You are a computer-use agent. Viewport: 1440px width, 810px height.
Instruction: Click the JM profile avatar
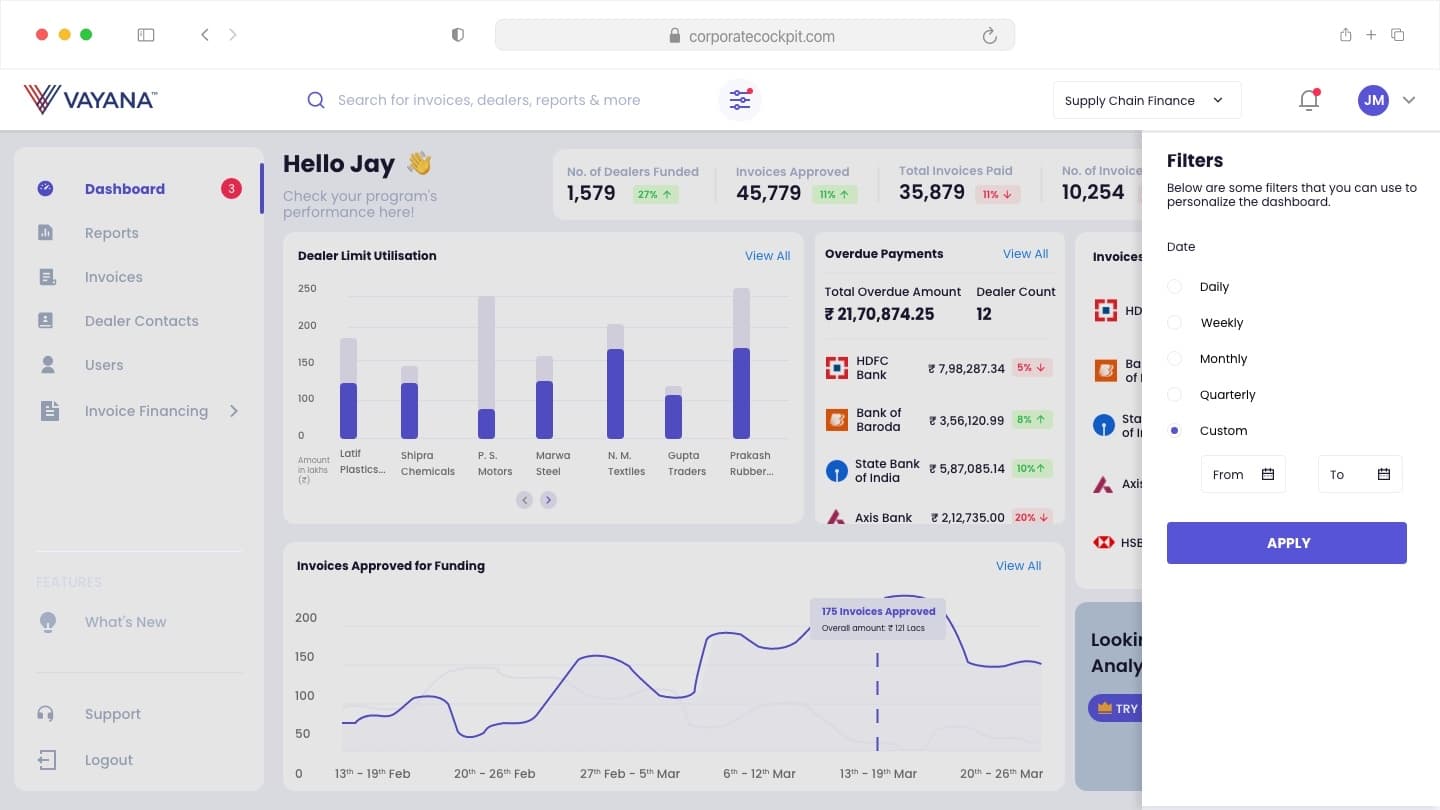(1373, 100)
